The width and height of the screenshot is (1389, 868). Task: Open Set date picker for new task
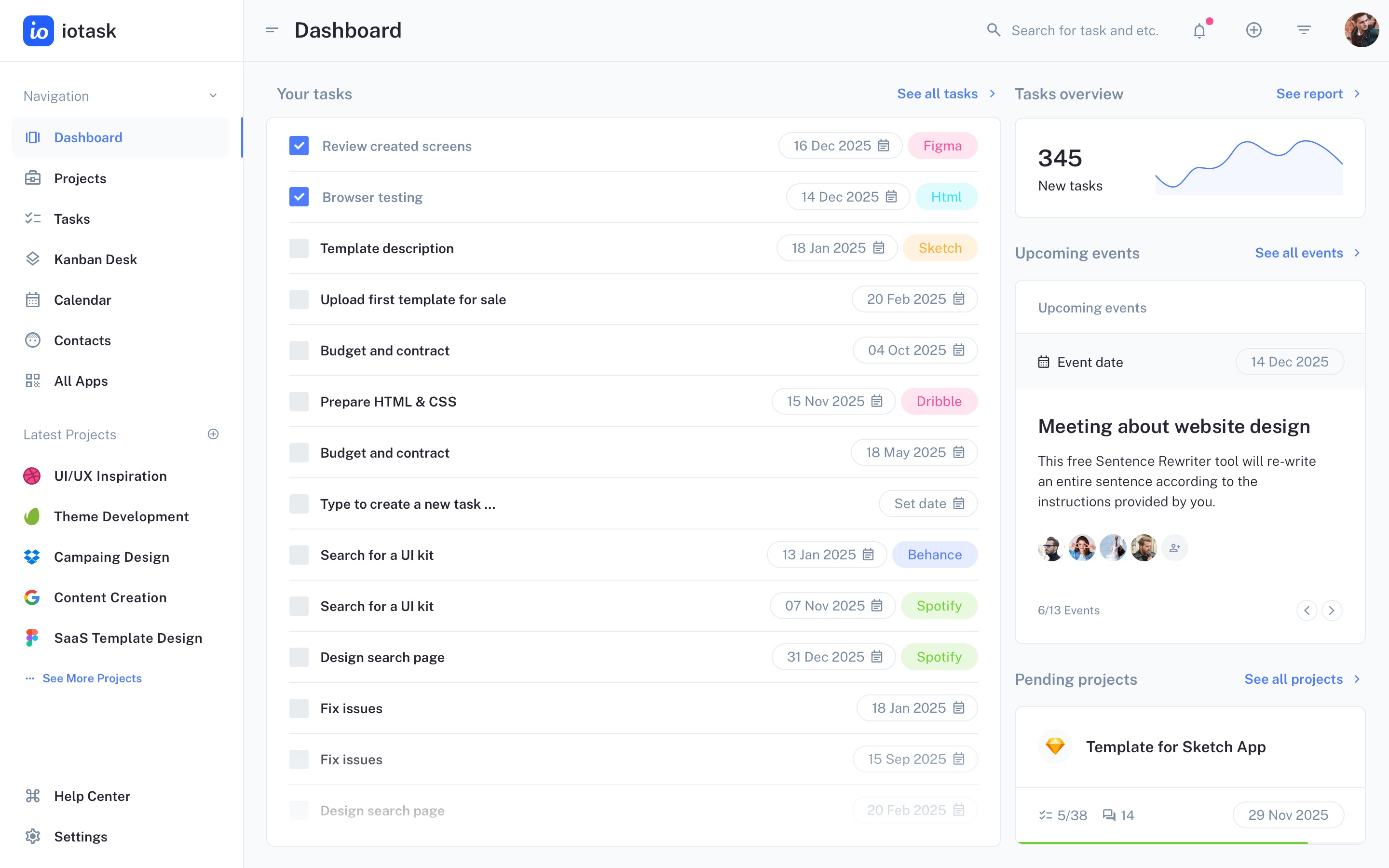point(928,503)
